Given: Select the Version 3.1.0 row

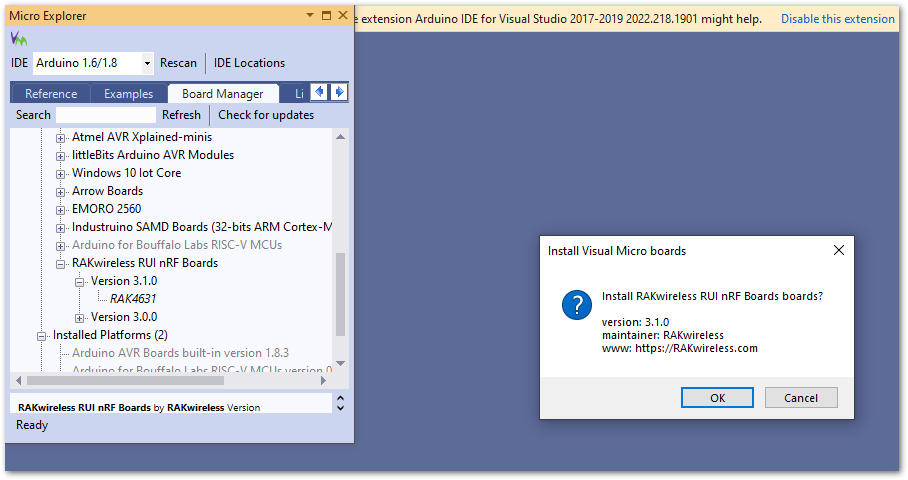Looking at the screenshot, I should tap(124, 280).
